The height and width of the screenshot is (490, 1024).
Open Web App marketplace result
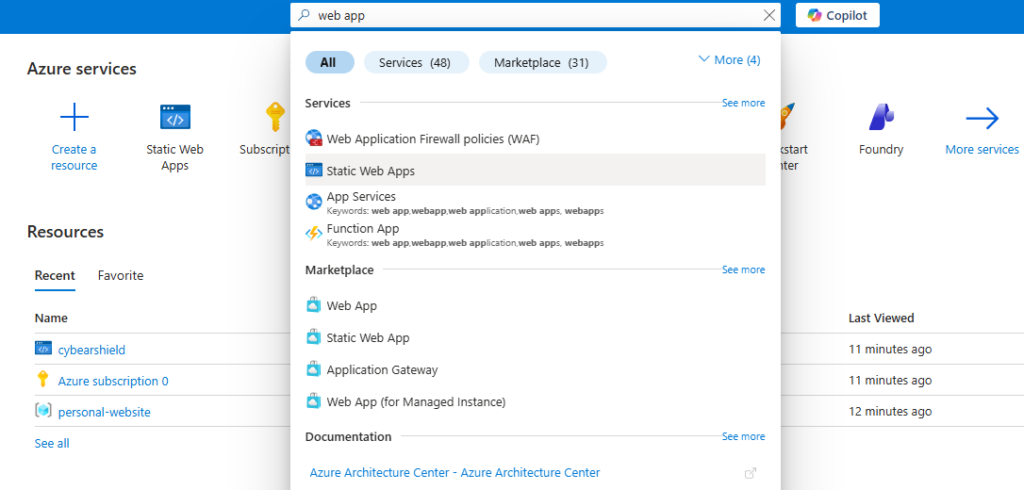tap(351, 306)
